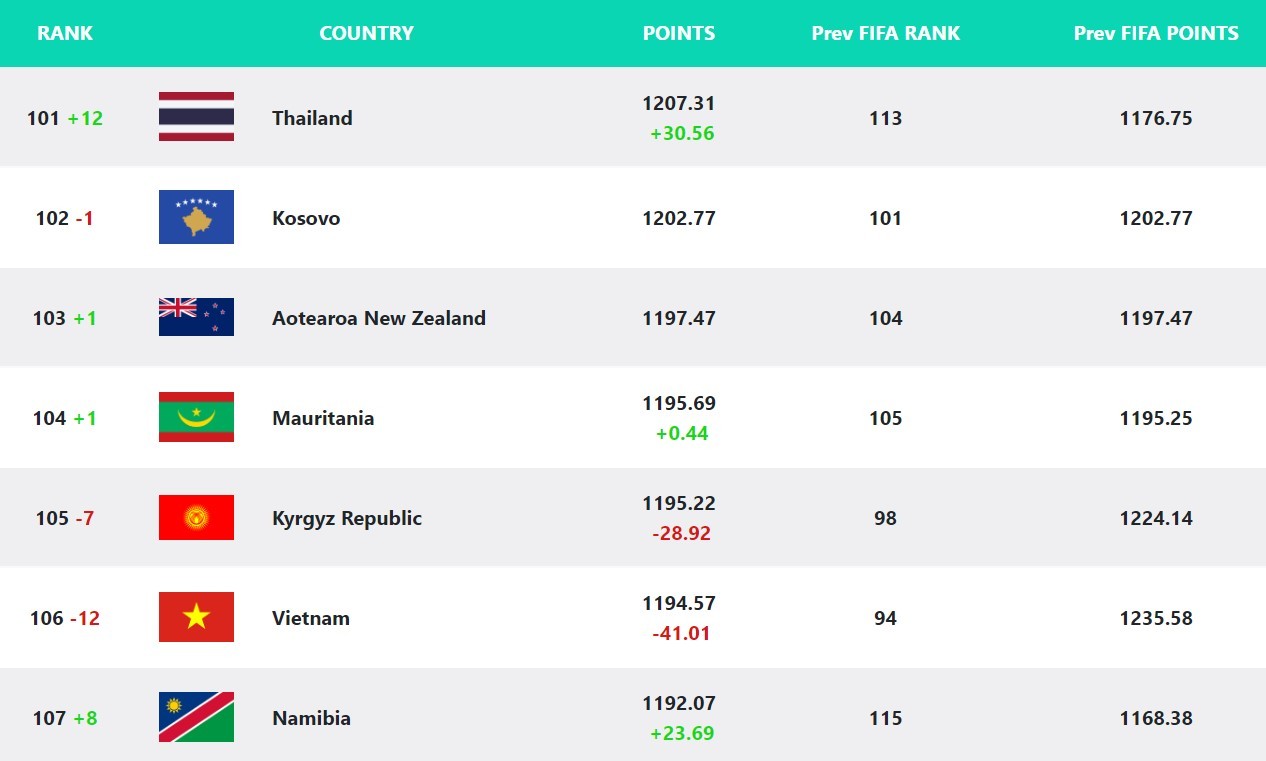Click the Aotearoa New Zealand link
The width and height of the screenshot is (1266, 761).
pyautogui.click(x=379, y=318)
